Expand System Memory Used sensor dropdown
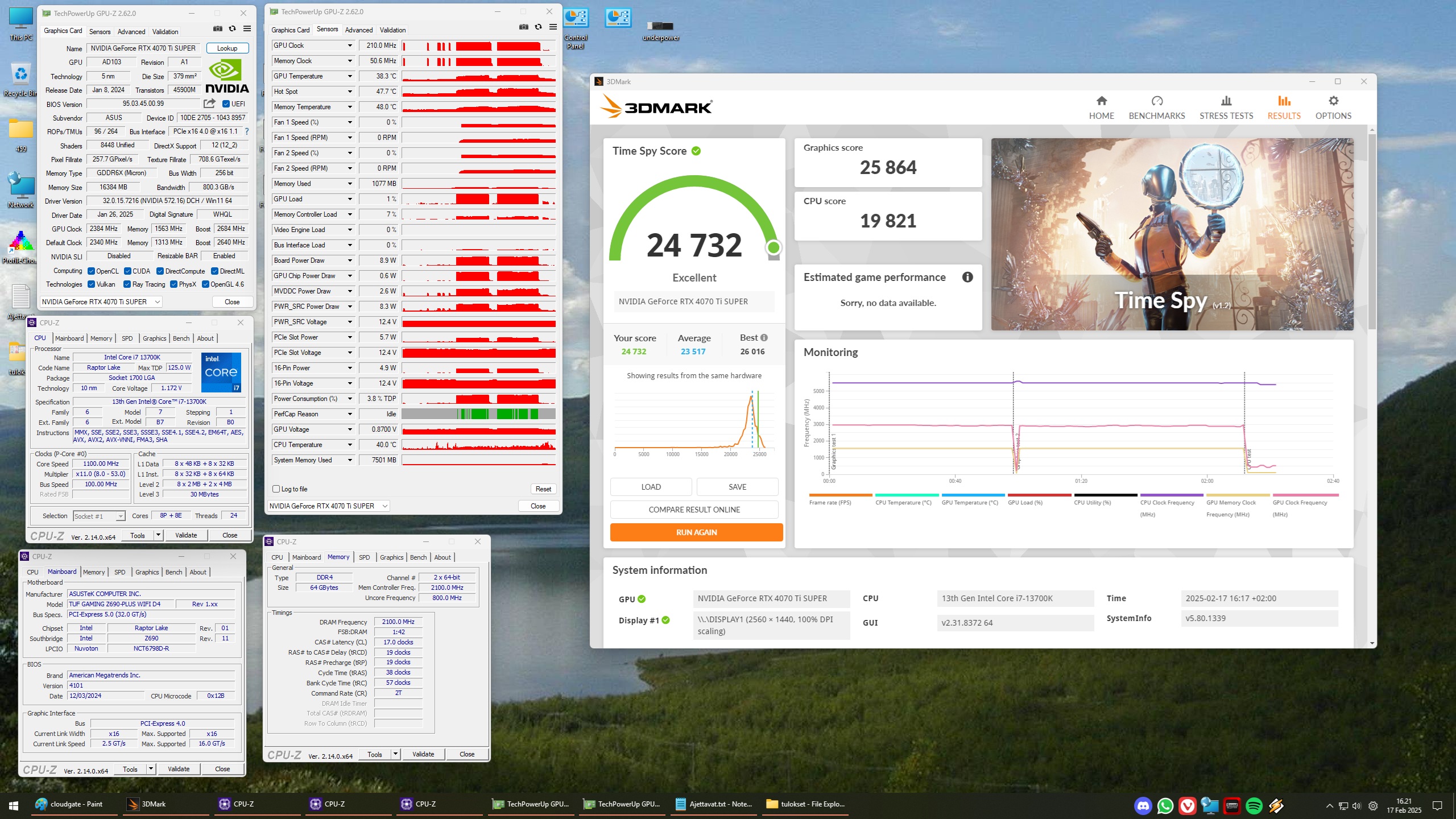The image size is (1456, 819). point(350,460)
